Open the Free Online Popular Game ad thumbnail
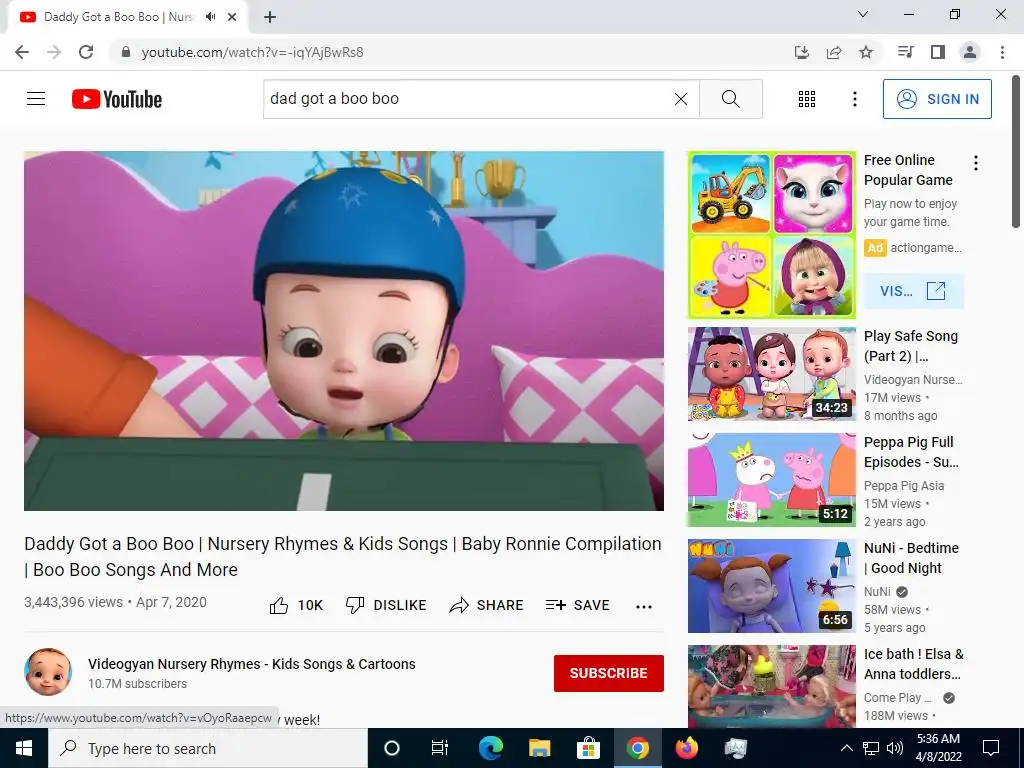1024x768 pixels. pos(771,235)
